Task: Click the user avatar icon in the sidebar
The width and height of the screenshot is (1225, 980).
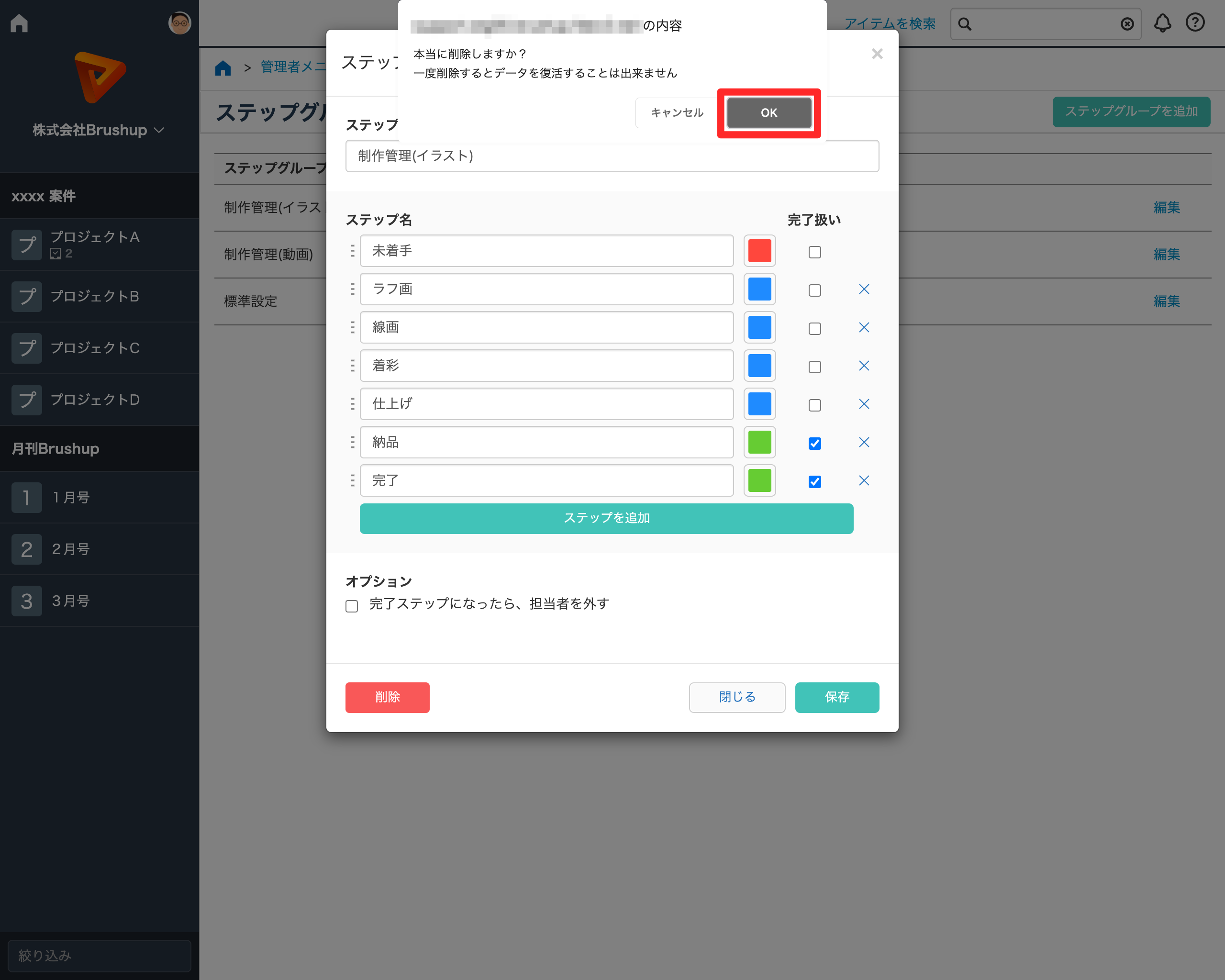Action: [x=179, y=23]
